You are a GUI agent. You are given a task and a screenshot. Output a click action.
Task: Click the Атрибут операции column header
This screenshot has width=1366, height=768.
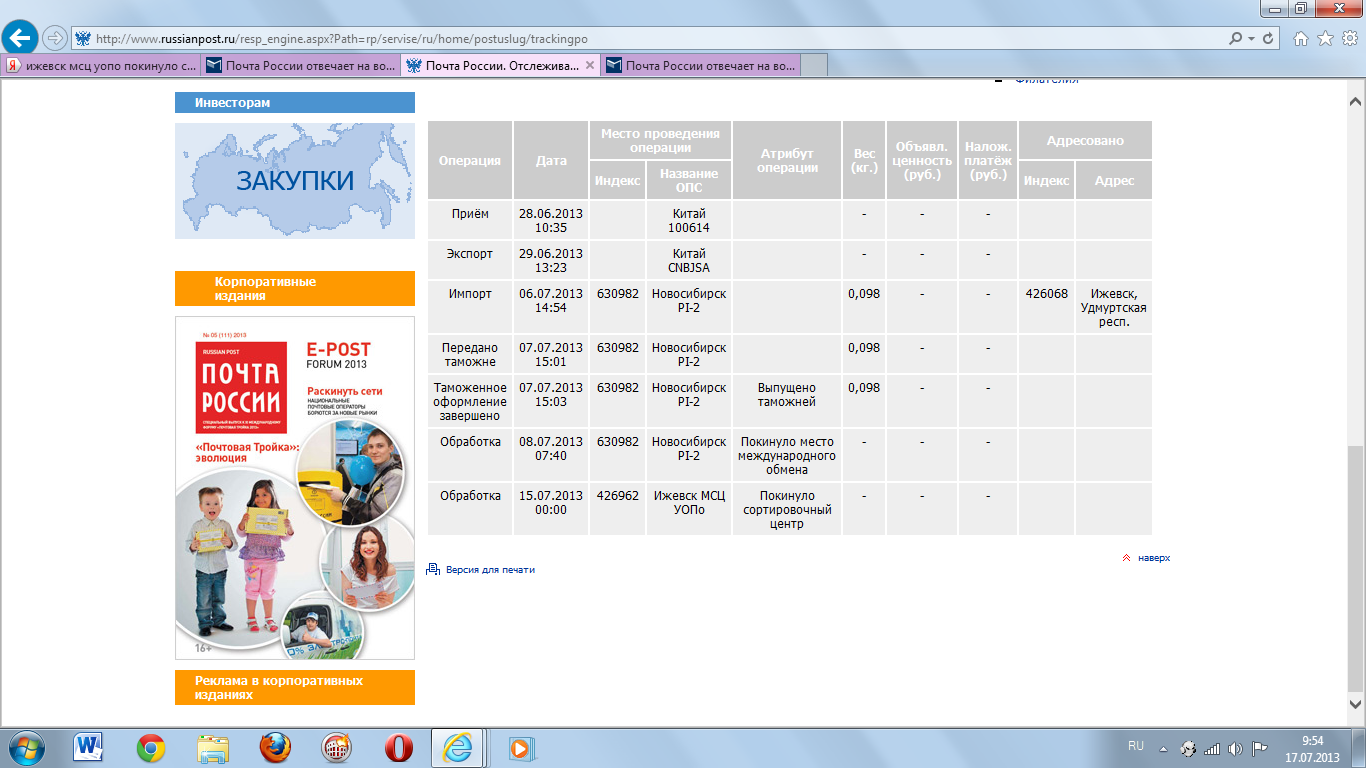[x=787, y=160]
